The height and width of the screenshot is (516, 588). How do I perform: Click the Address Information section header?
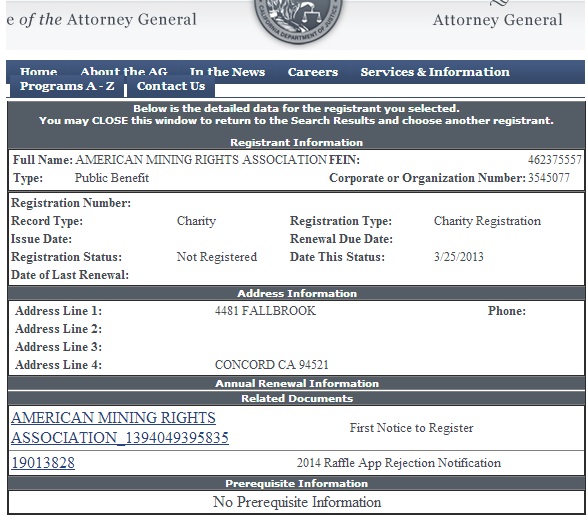(x=297, y=293)
